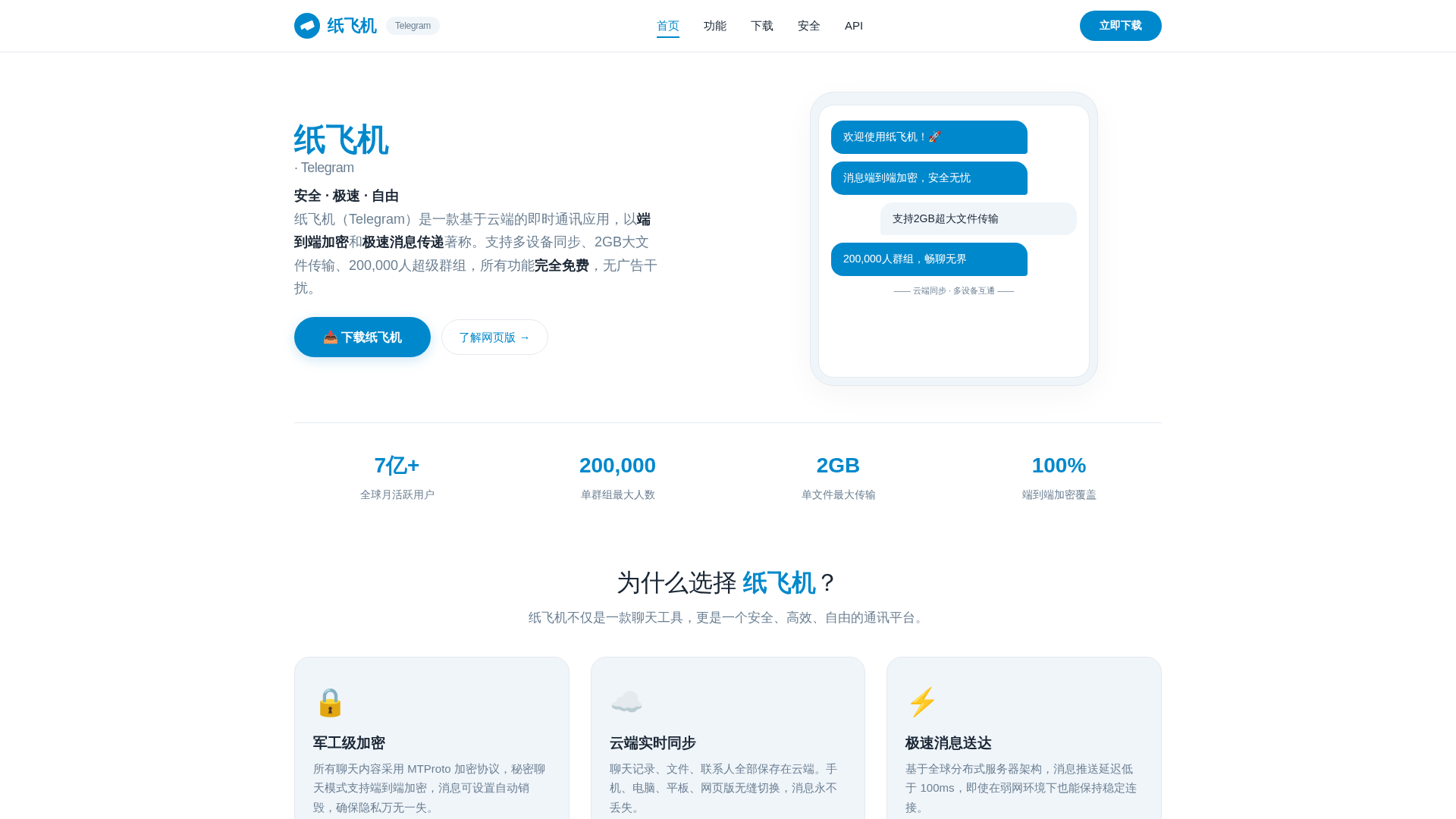Click the 单群组最大人数 label
1456x819 pixels.
pos(618,494)
